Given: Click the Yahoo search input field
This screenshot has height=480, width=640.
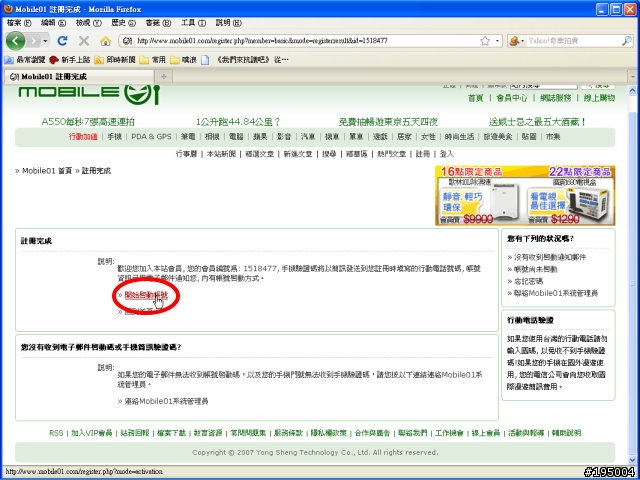Looking at the screenshot, I should point(571,41).
